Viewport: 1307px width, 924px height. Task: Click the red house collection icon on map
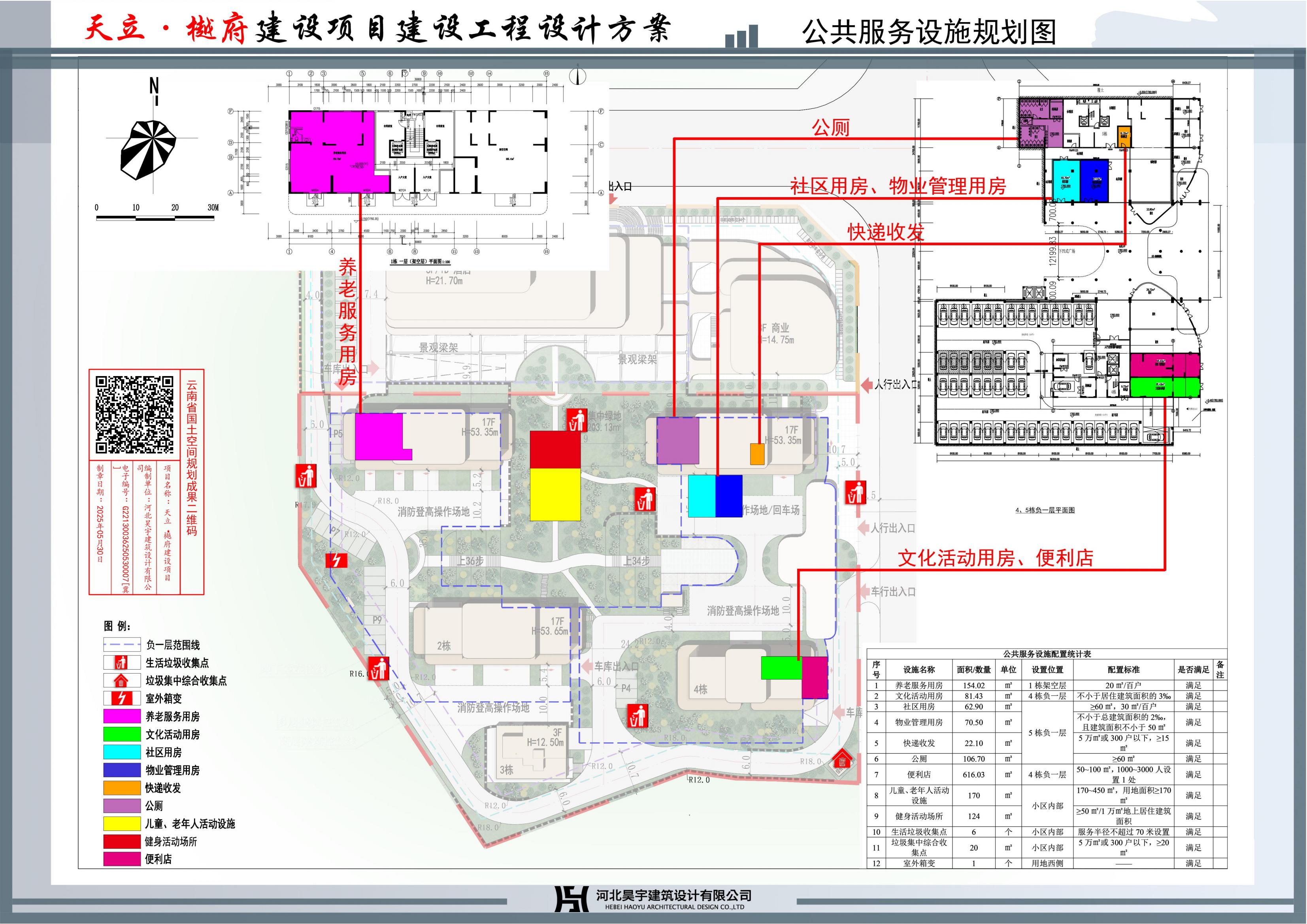pyautogui.click(x=843, y=758)
